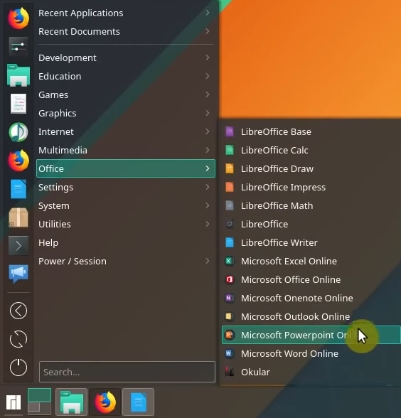Expand the Settings category
This screenshot has width=401, height=418.
point(126,187)
